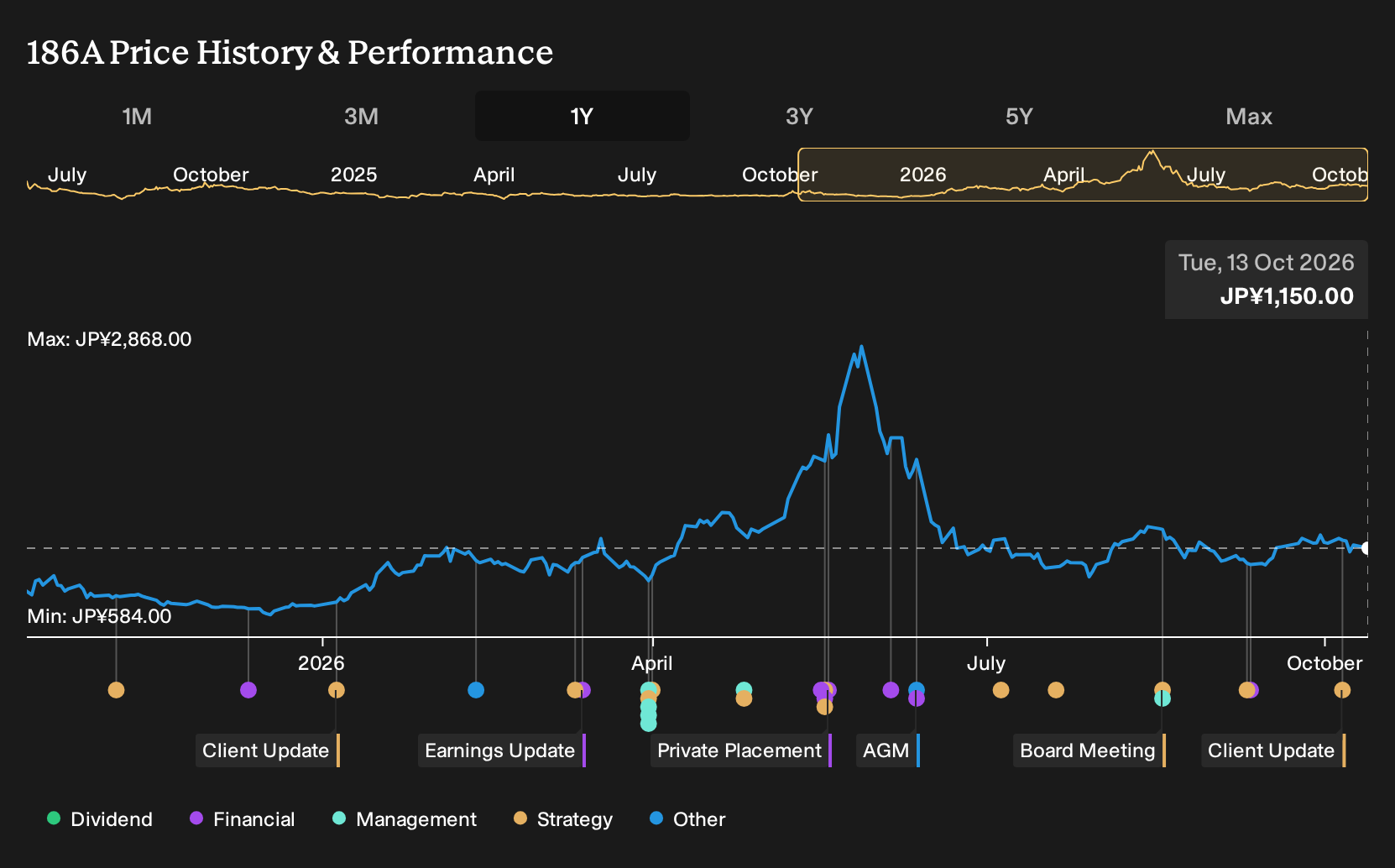Click the teal Management dot below Board Meeting marker

[x=1162, y=698]
